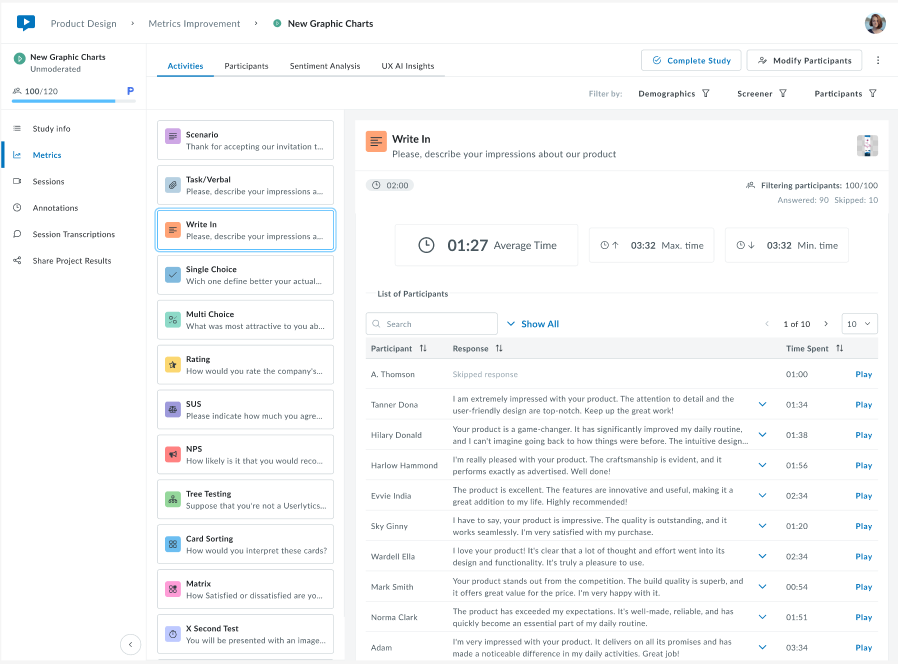This screenshot has height=664, width=898.
Task: Open the rows-per-page dropdown showing 10
Action: [859, 324]
